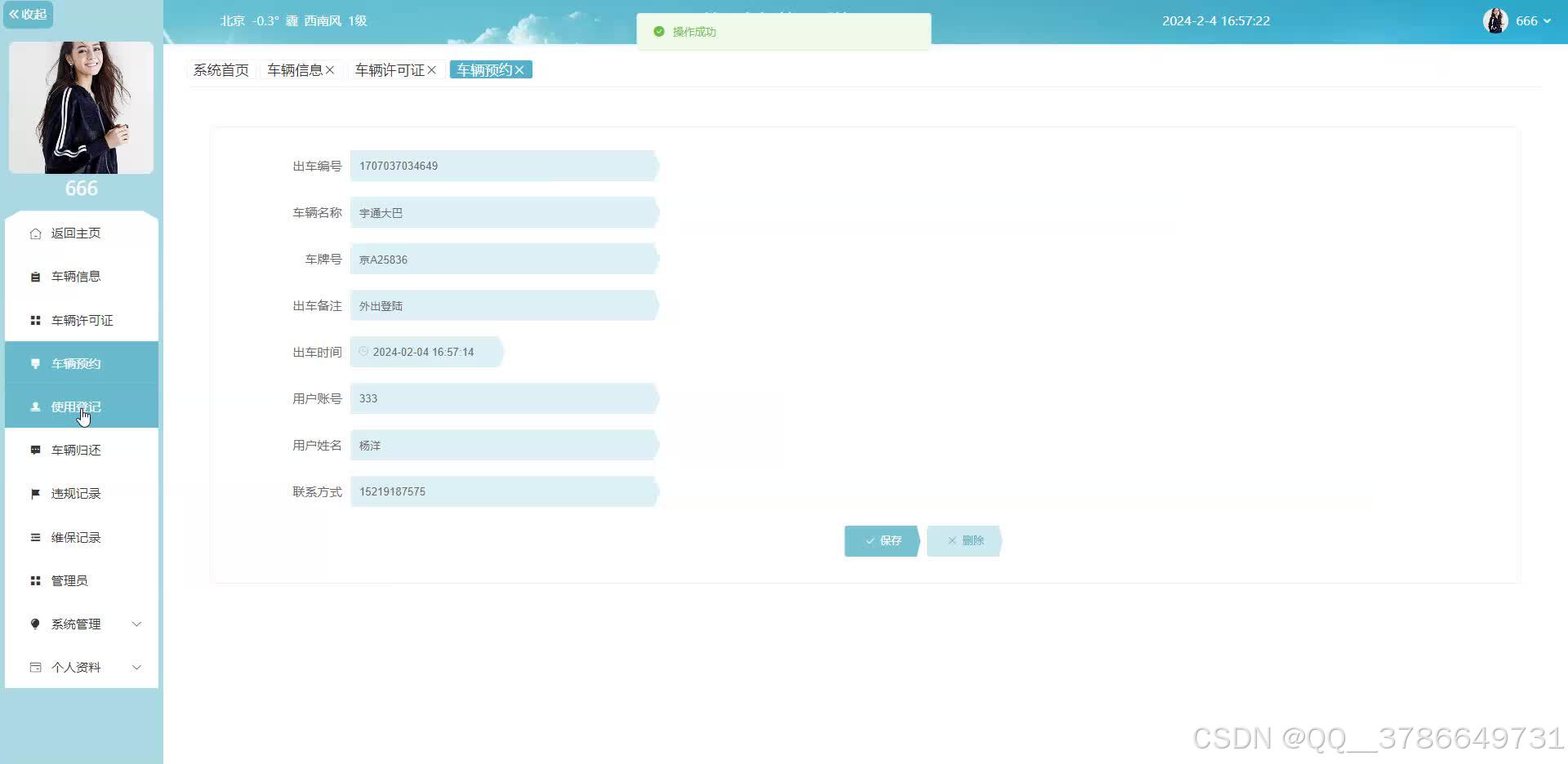Click the large profile photo in sidebar
The height and width of the screenshot is (764, 1568).
81,107
